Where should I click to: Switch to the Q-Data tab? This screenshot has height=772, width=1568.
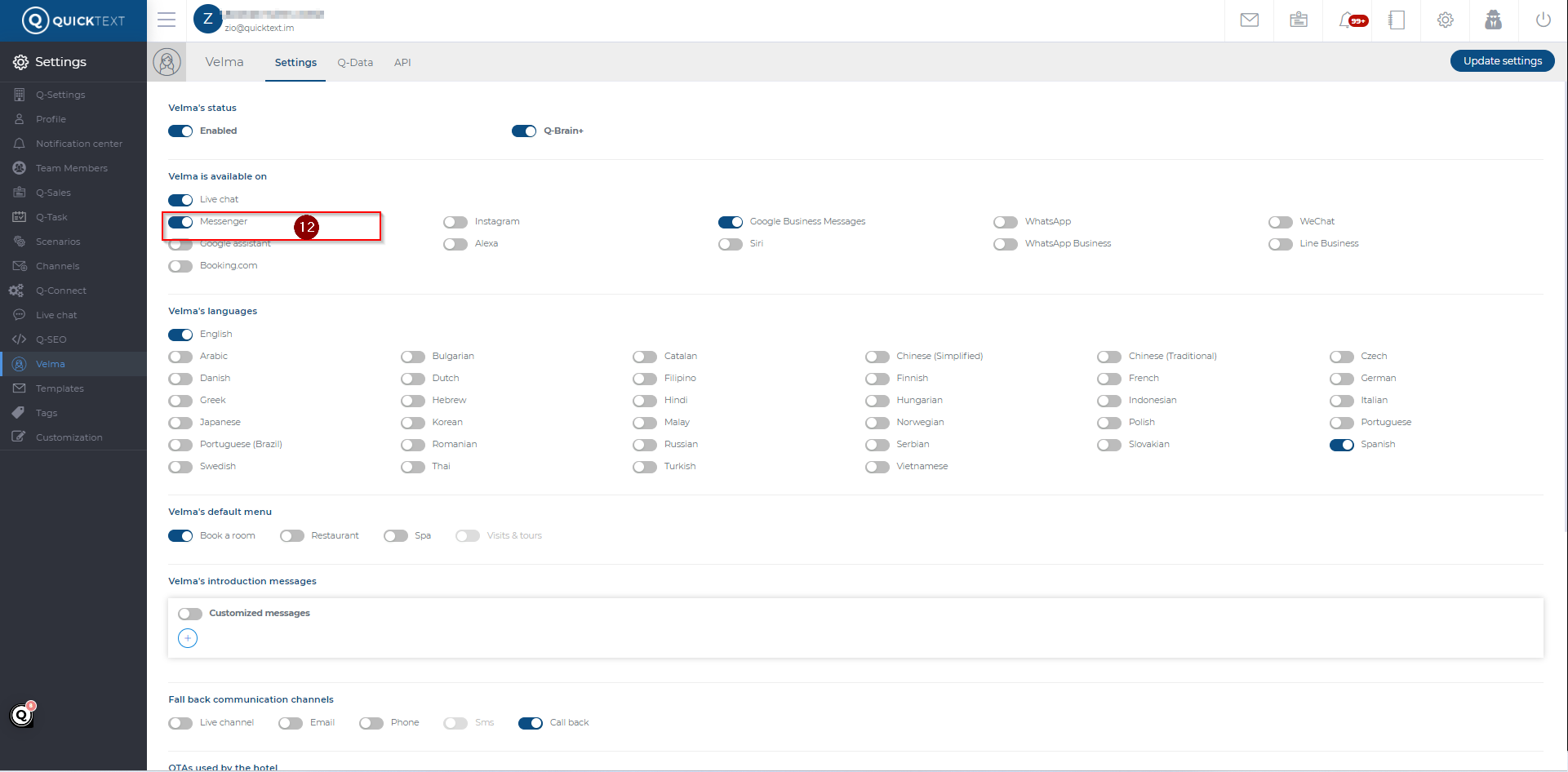[x=355, y=63]
